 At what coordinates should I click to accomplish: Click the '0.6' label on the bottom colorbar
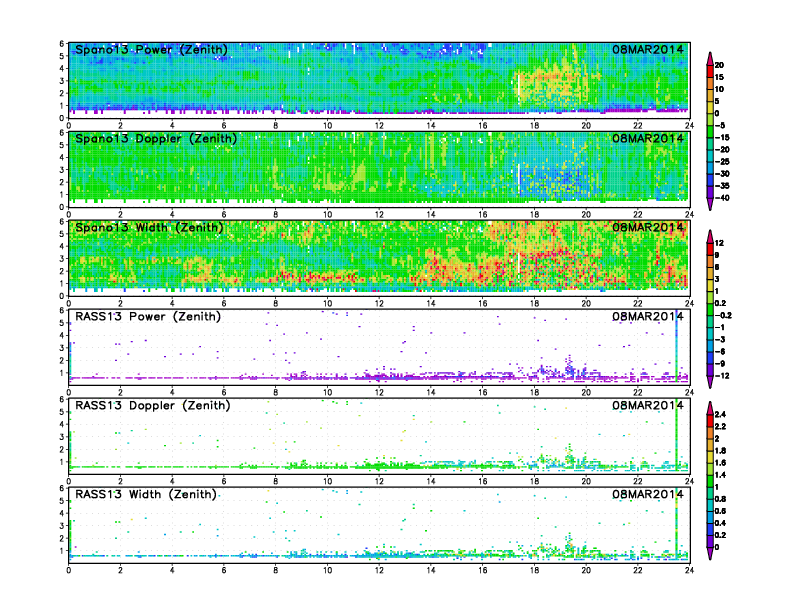point(720,511)
